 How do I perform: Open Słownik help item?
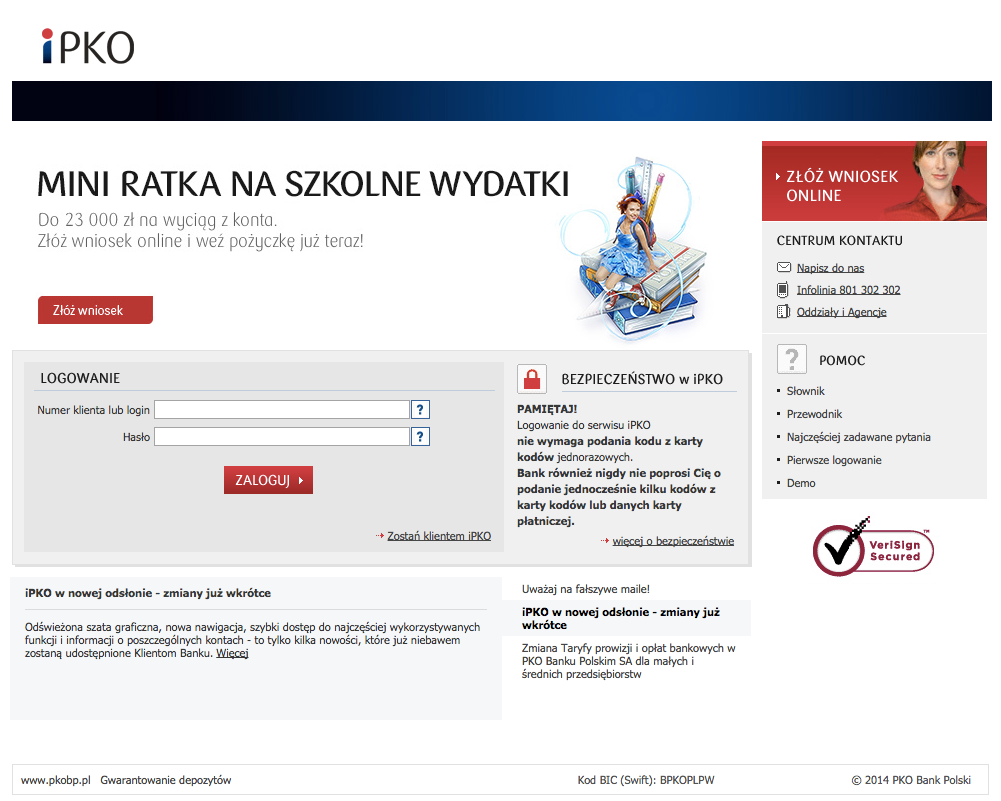[806, 391]
